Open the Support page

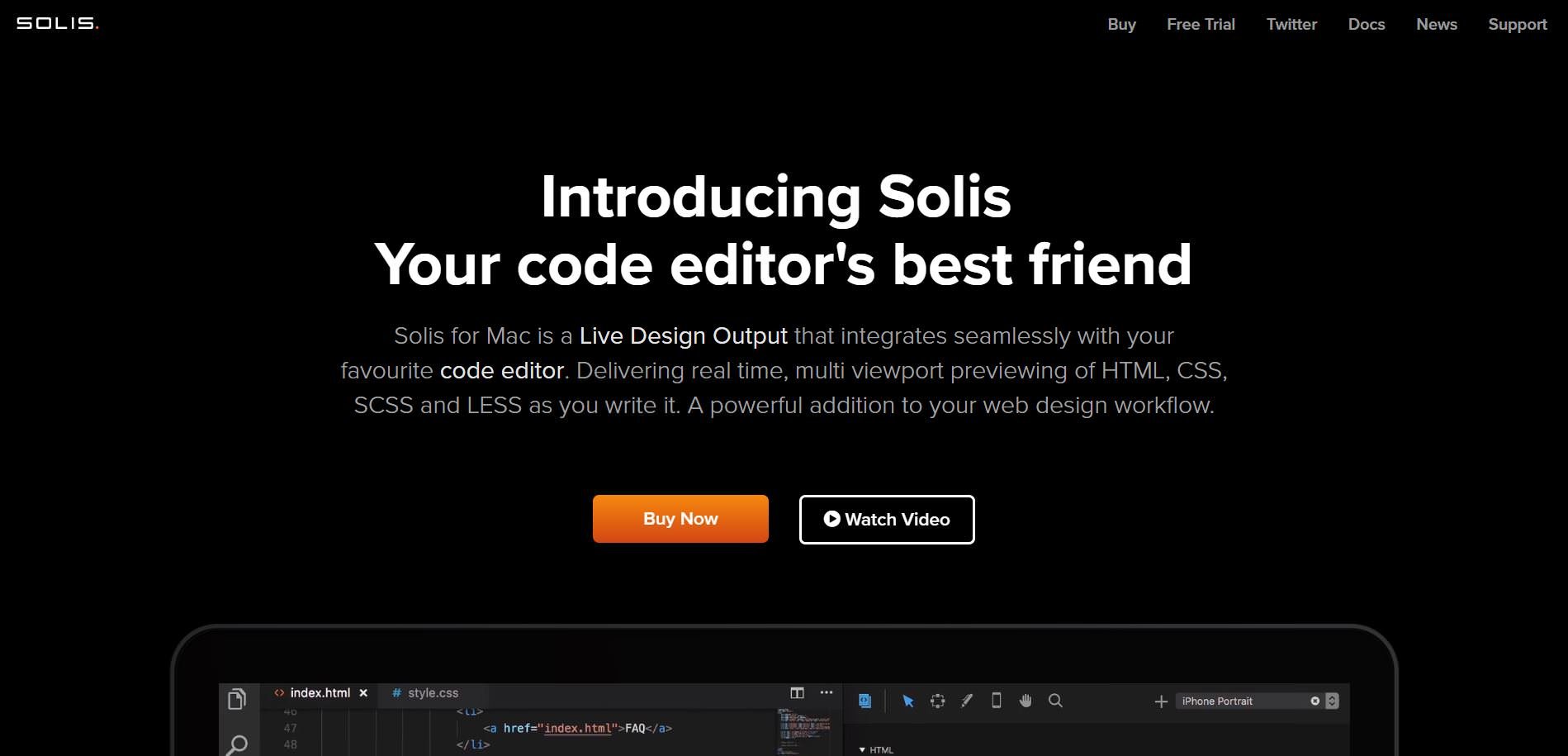1518,25
